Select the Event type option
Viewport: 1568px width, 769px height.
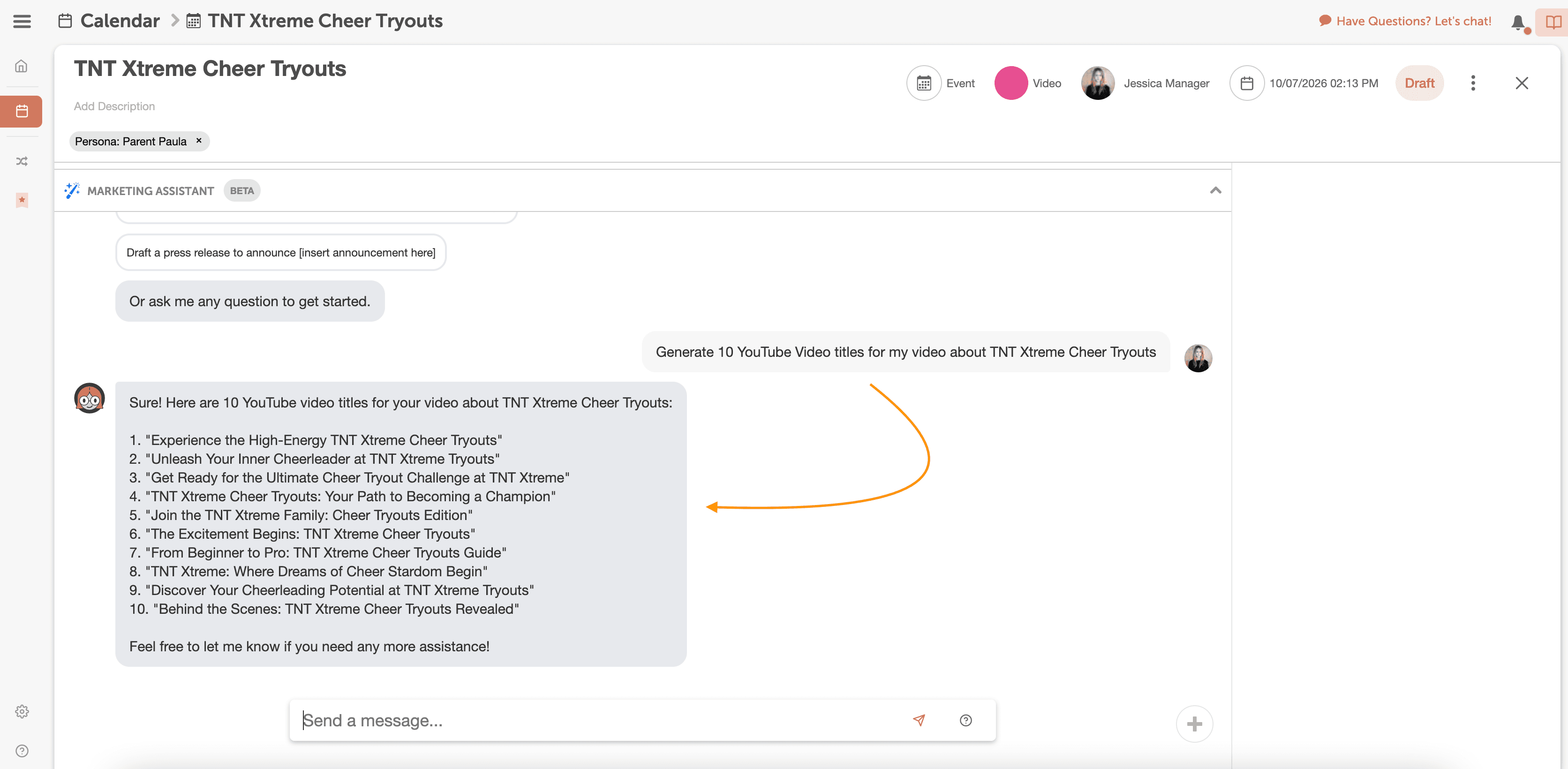tap(941, 83)
